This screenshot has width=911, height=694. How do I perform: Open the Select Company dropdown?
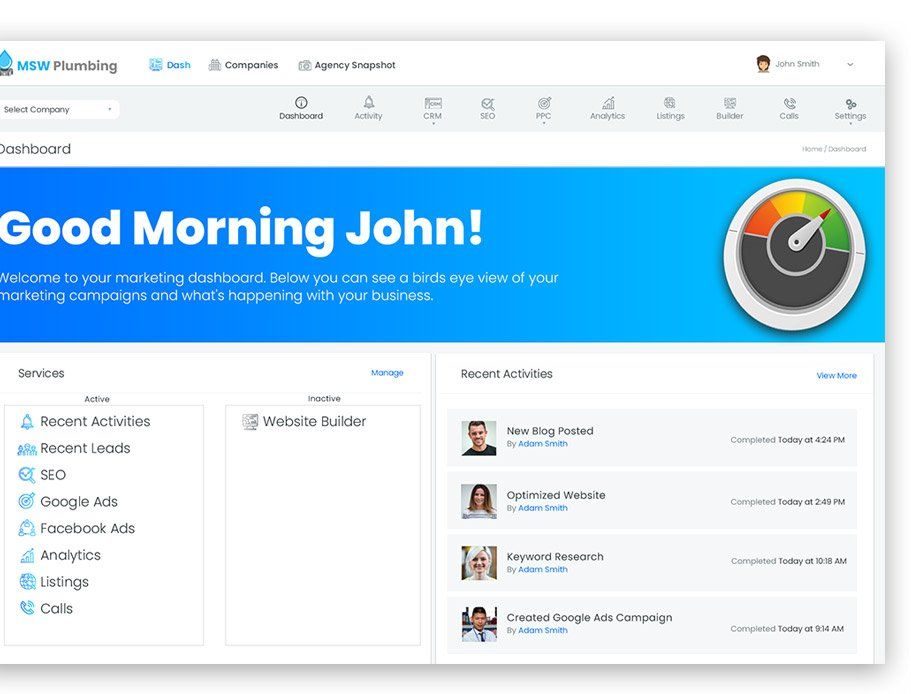click(x=58, y=109)
